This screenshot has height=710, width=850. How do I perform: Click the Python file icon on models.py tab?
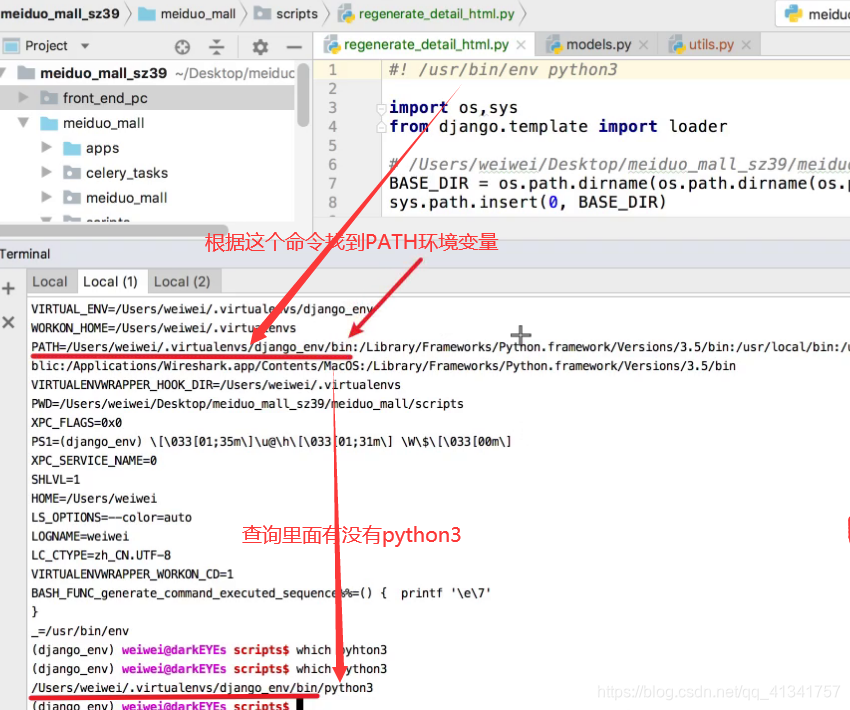554,44
